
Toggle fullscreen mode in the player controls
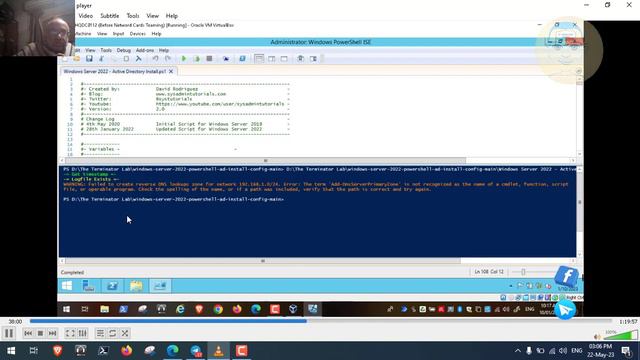point(70,333)
